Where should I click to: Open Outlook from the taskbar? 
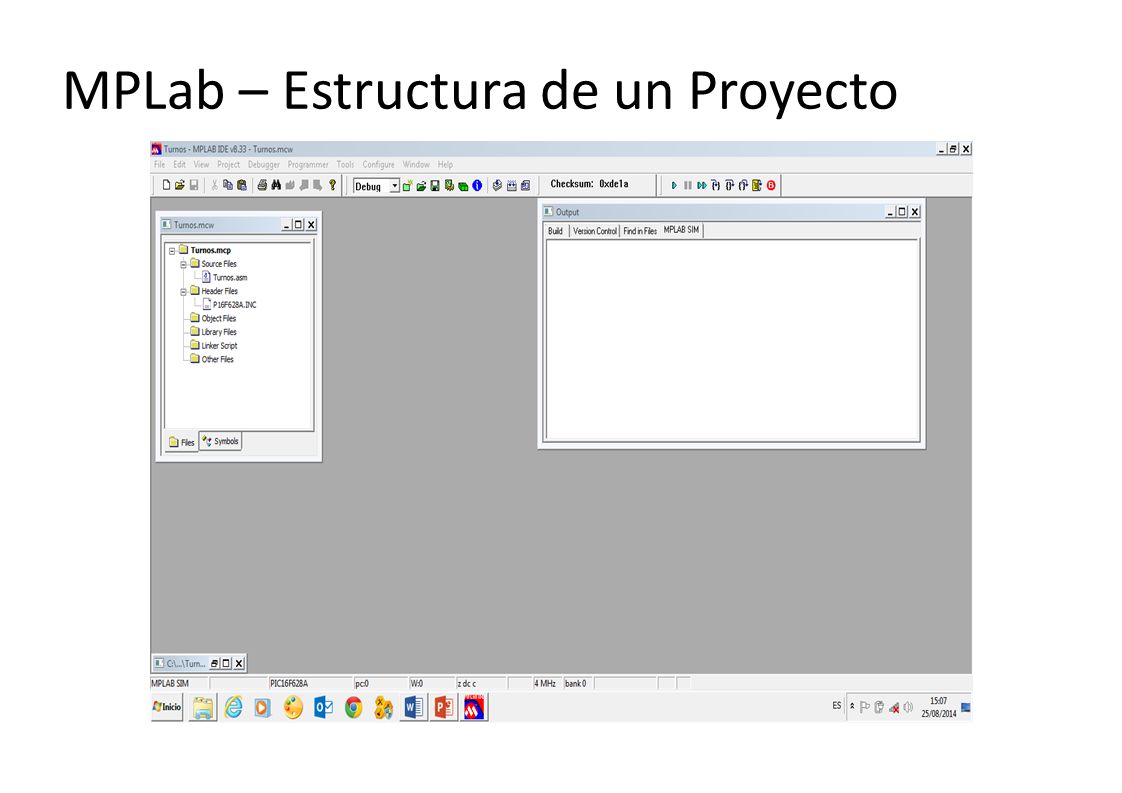tap(323, 708)
